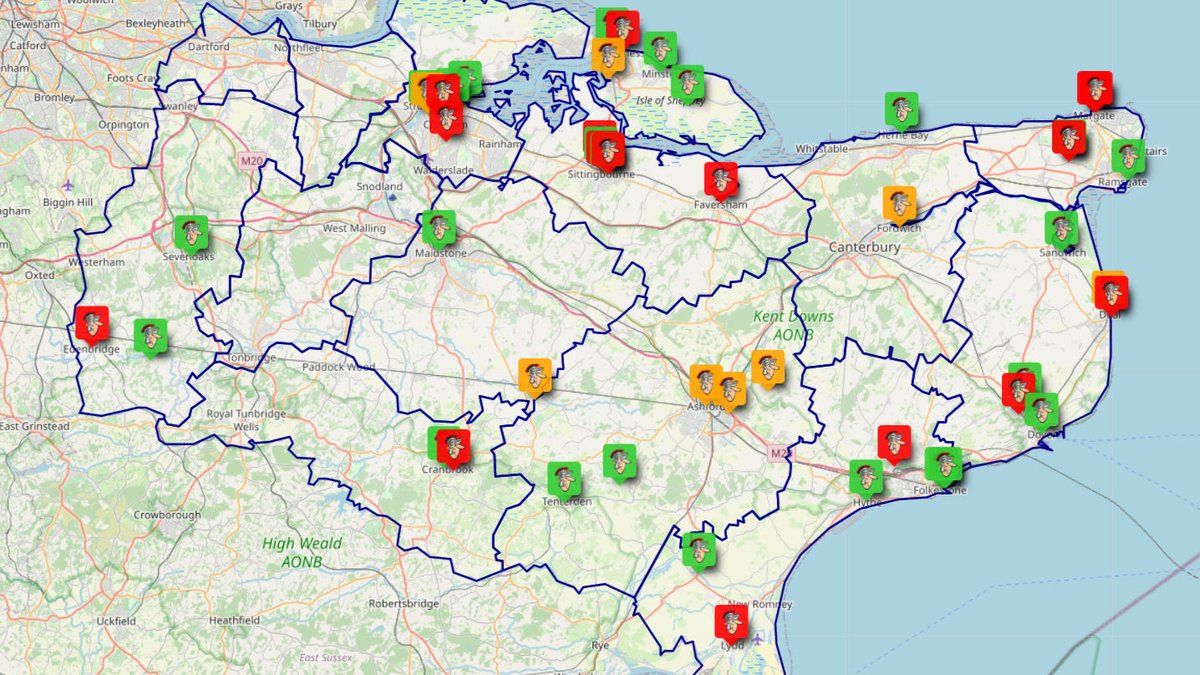The width and height of the screenshot is (1200, 675).
Task: Select the West Malling label
Action: pos(353,228)
